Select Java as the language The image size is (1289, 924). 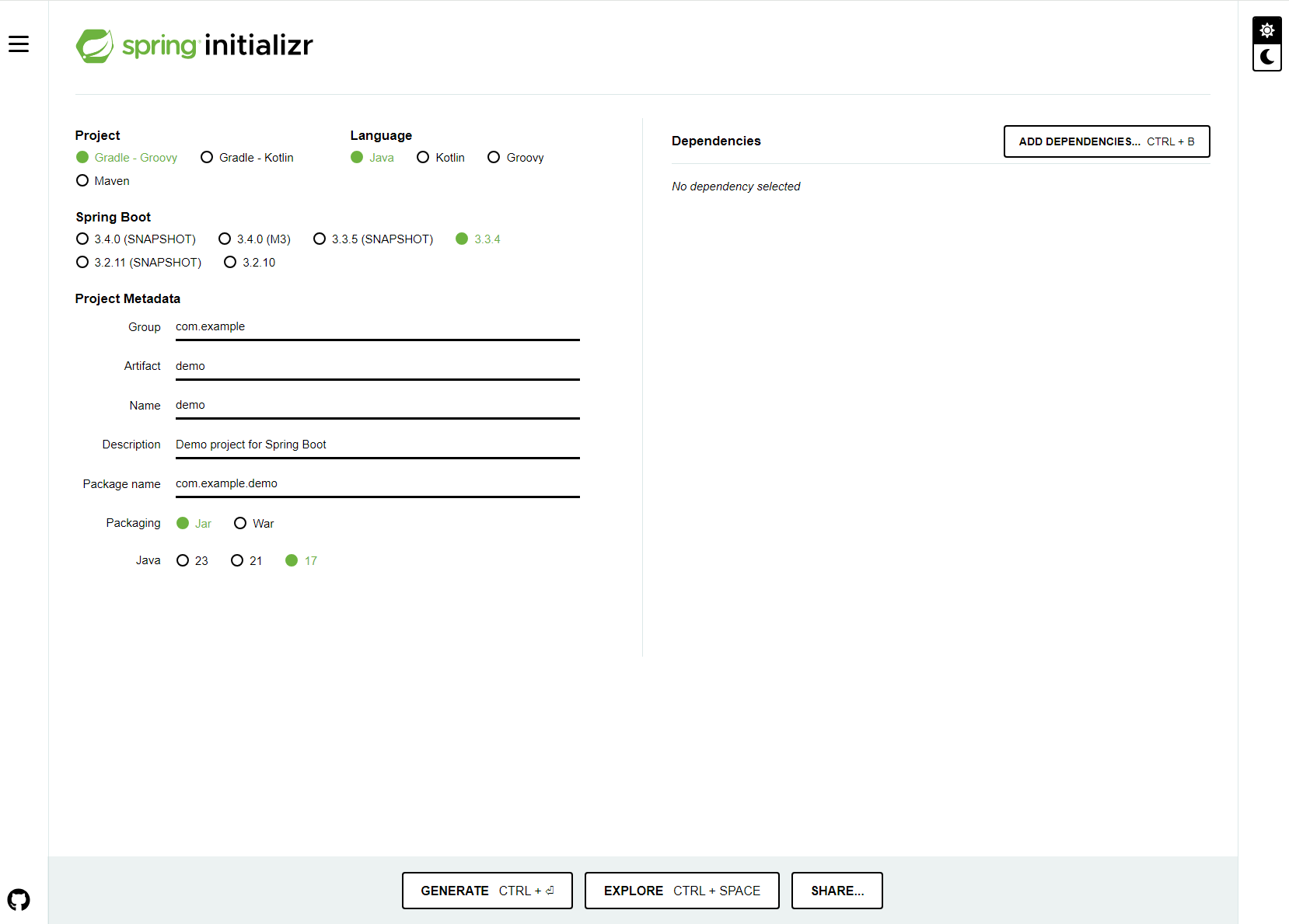click(372, 158)
